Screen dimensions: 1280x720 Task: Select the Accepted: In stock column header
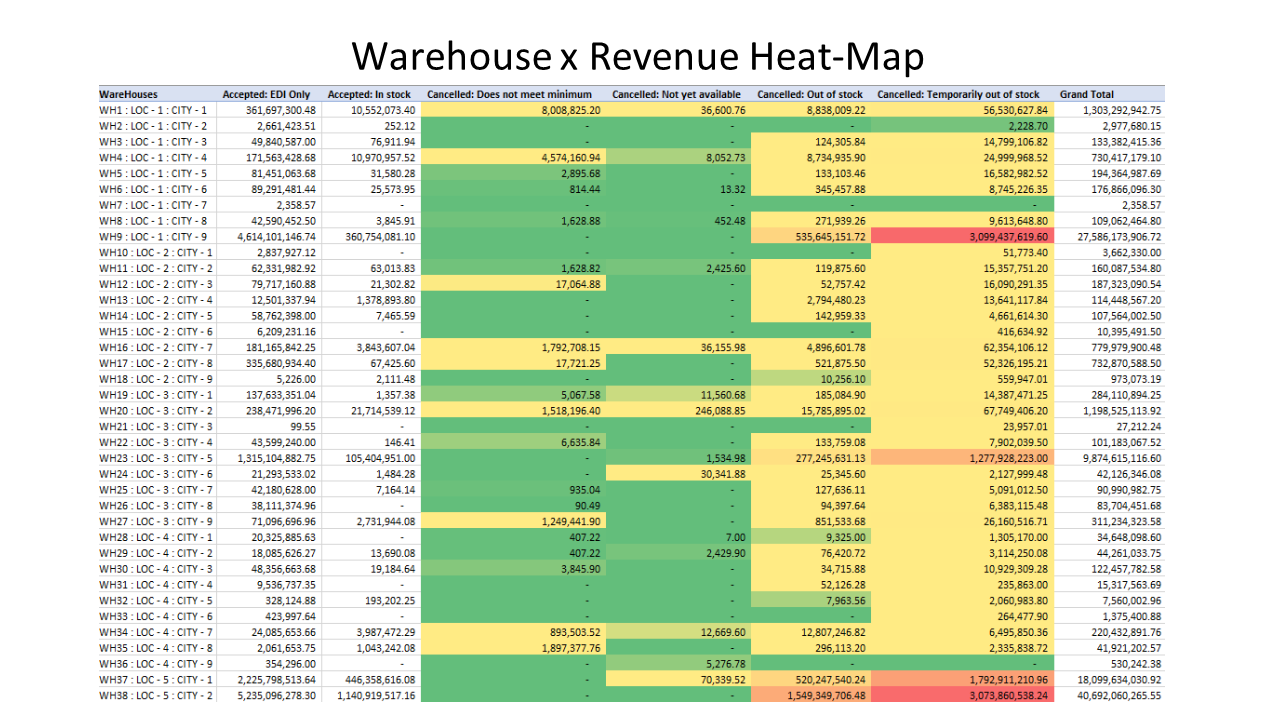tap(370, 94)
